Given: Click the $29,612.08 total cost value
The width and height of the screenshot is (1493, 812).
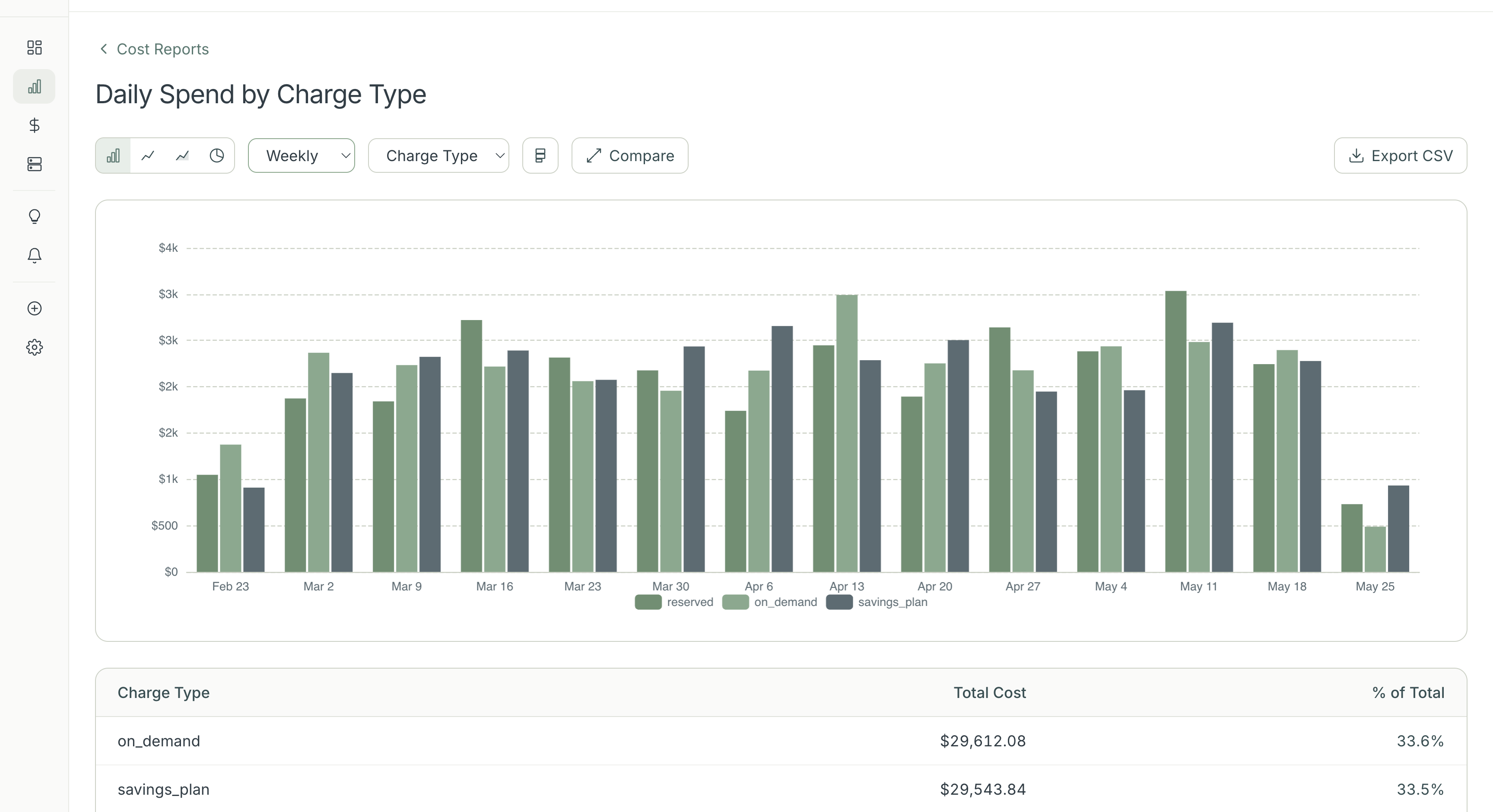Looking at the screenshot, I should (x=983, y=741).
